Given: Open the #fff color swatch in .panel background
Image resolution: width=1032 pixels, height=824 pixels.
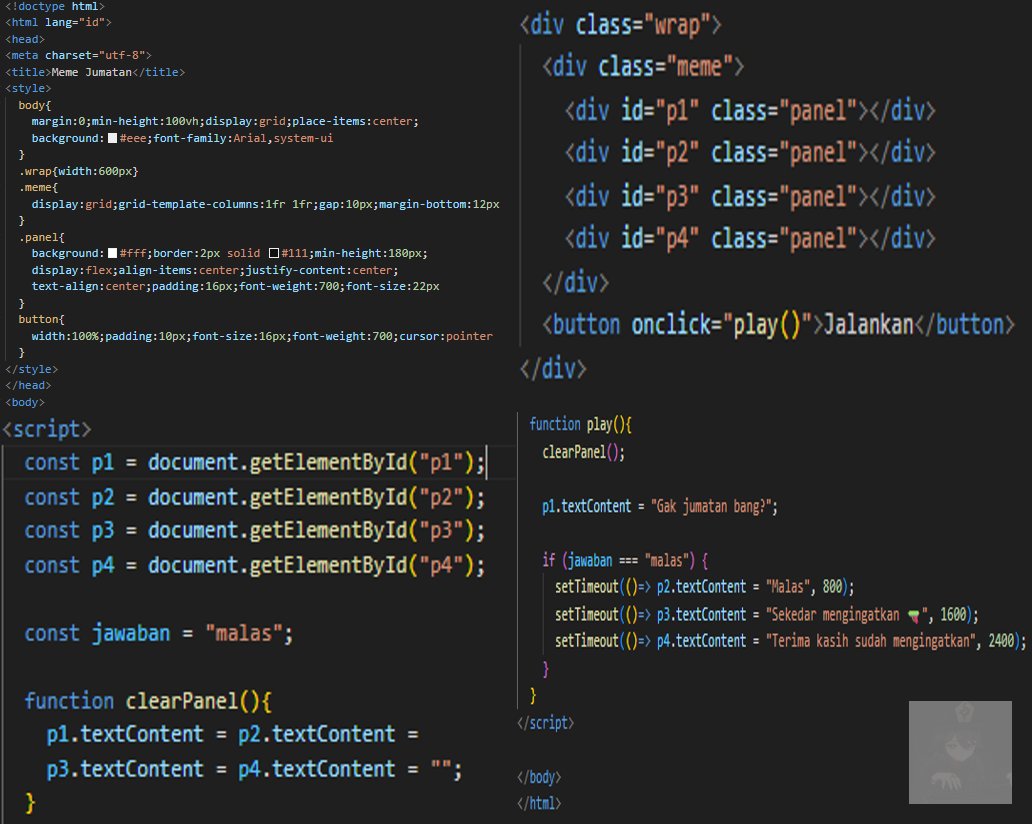Looking at the screenshot, I should pos(113,253).
